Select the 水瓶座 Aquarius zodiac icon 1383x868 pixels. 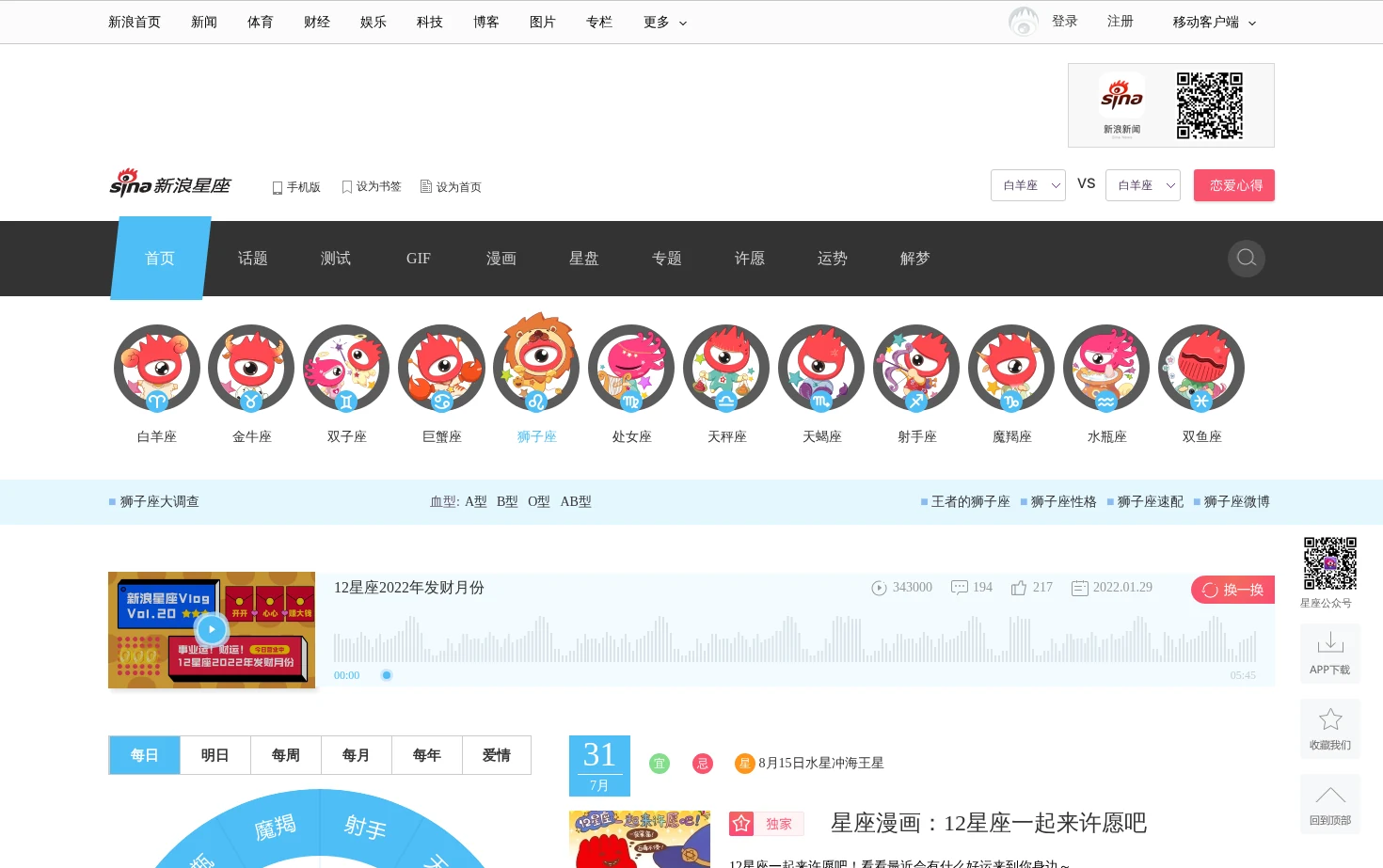point(1106,369)
